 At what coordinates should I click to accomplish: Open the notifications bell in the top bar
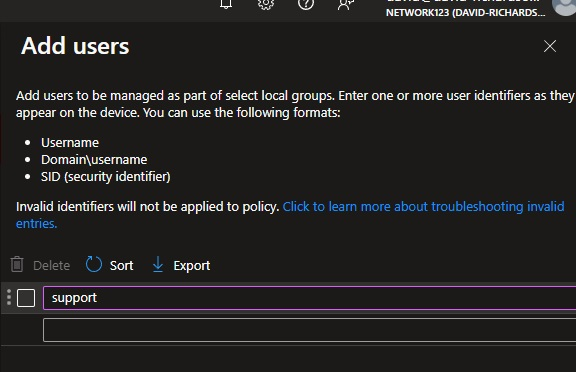[x=226, y=4]
